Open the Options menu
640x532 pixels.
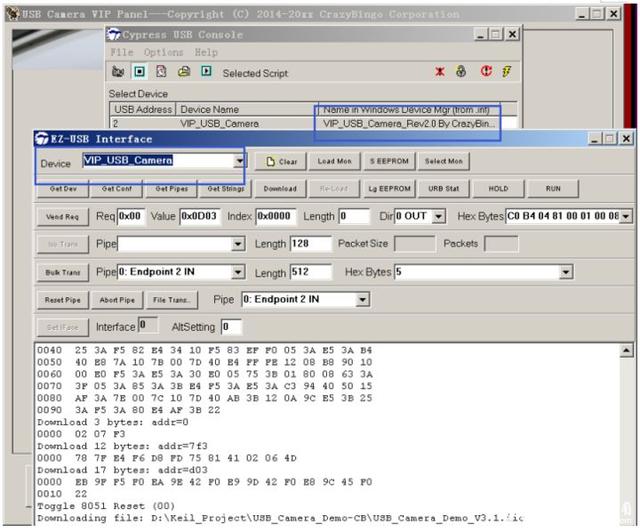coord(163,52)
